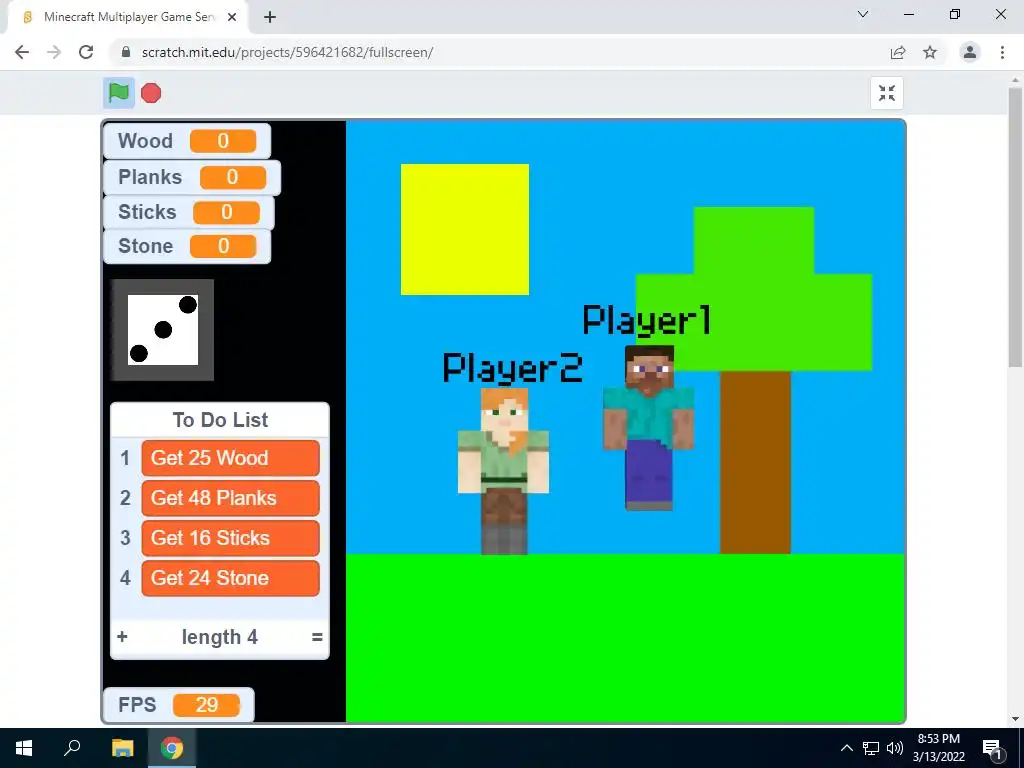
Task: Click the Planks variable value
Action: click(x=232, y=177)
